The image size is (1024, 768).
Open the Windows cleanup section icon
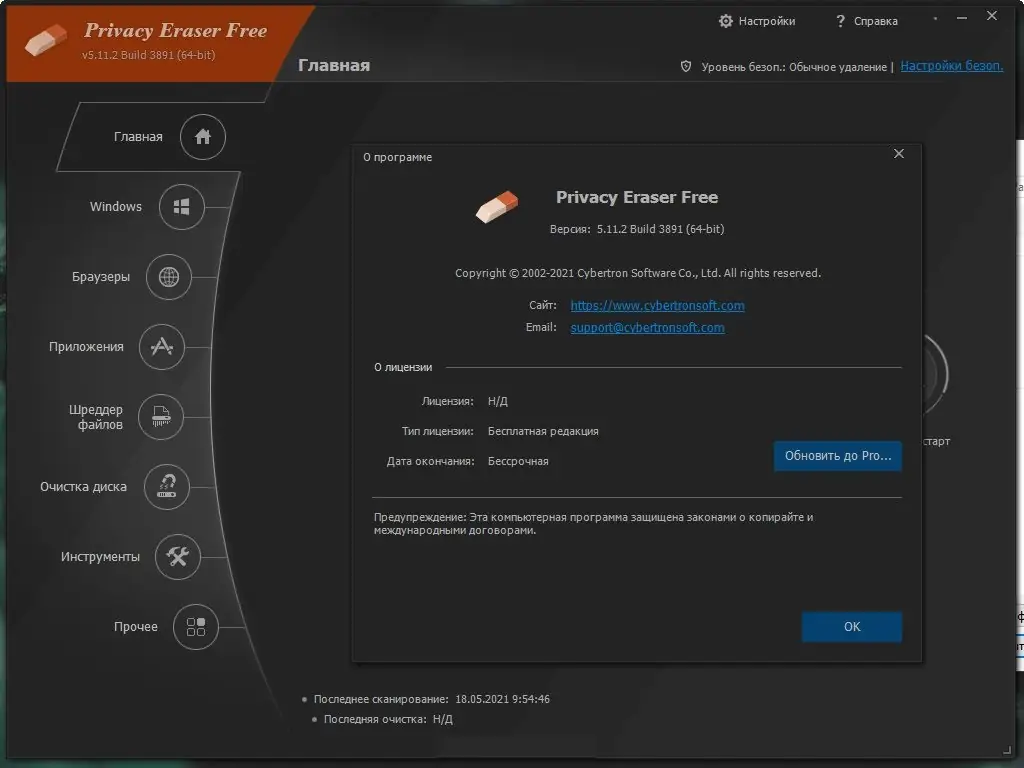tap(181, 207)
